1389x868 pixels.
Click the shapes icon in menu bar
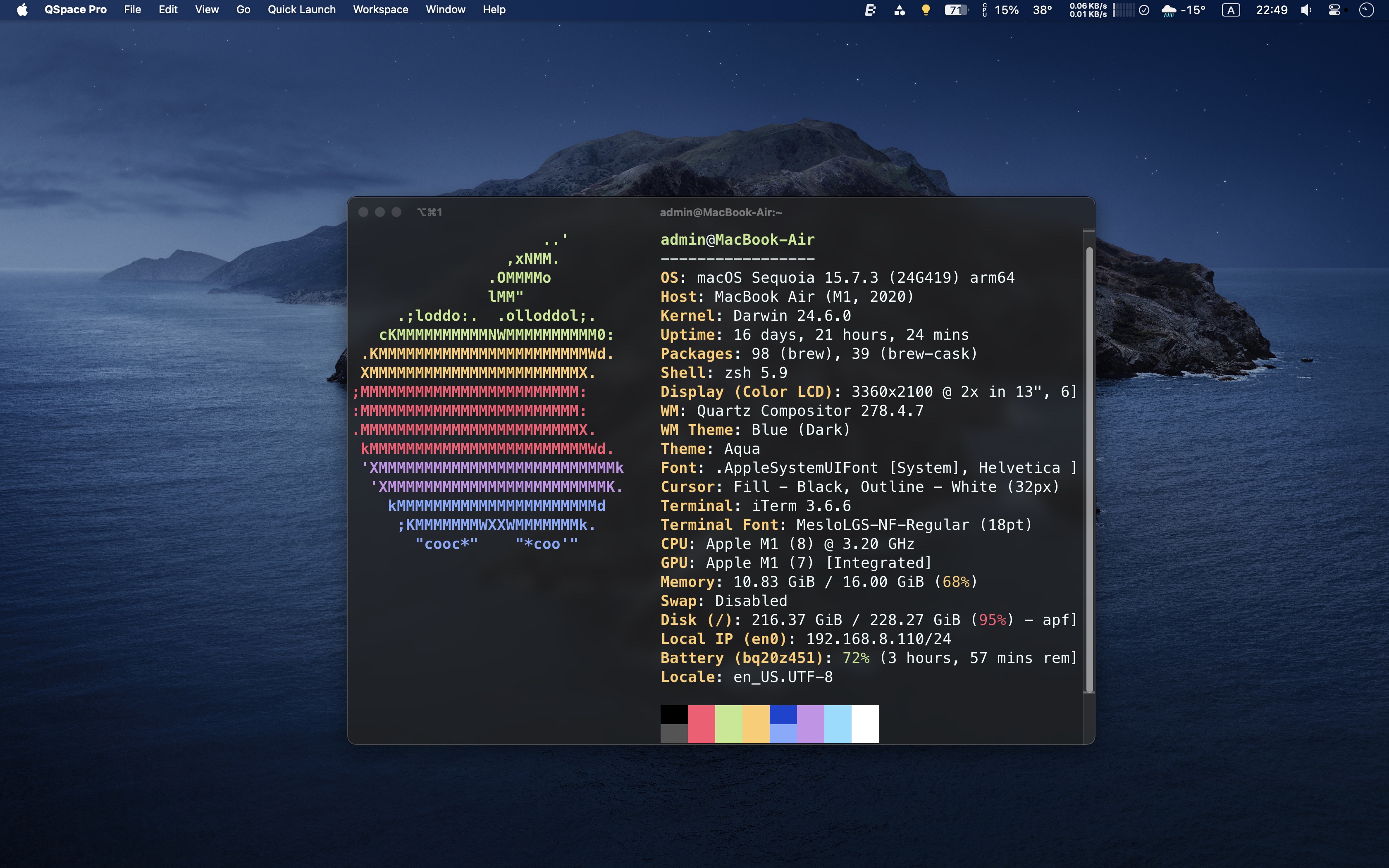tap(900, 10)
